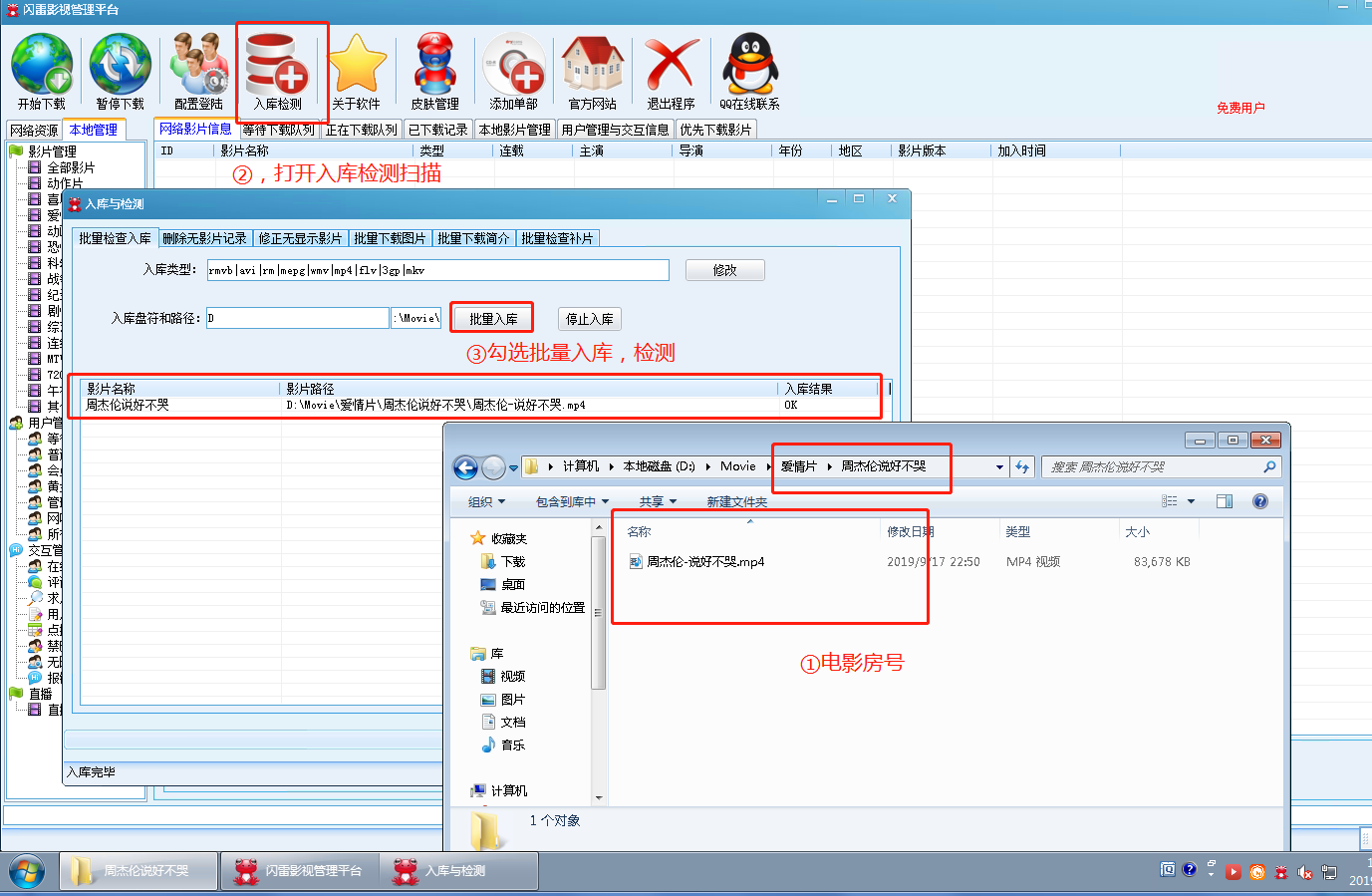Open the address bar history dropdown arrow
Image resolution: width=1372 pixels, height=896 pixels.
[999, 466]
